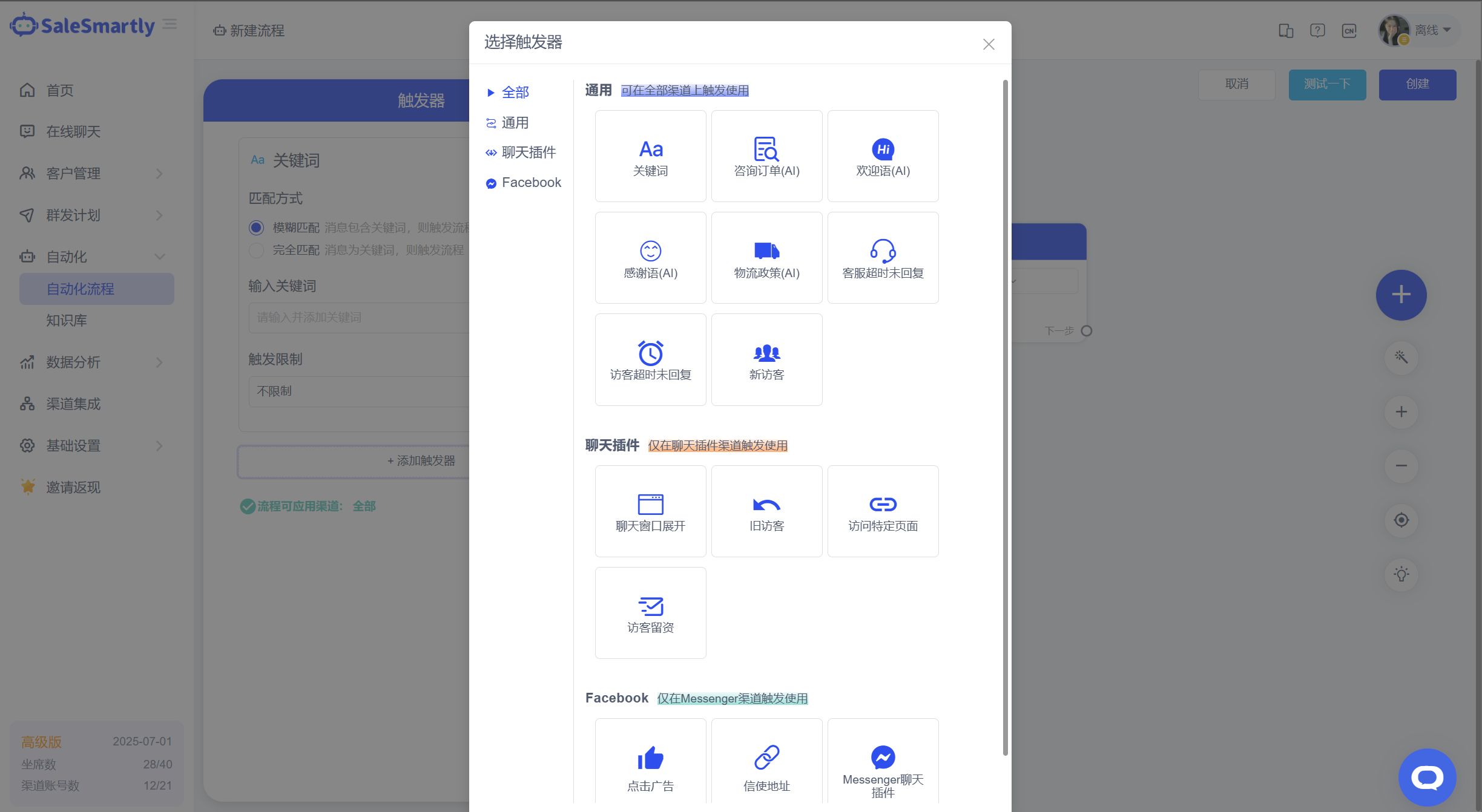
Task: Choose the 点击广告 thumbs-up trigger
Action: click(650, 765)
